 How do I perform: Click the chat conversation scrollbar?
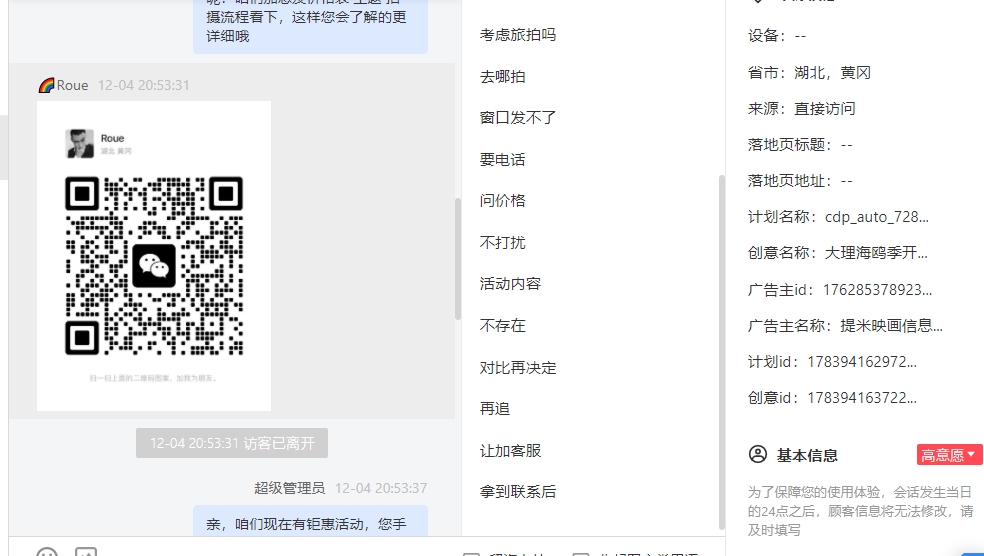point(458,259)
